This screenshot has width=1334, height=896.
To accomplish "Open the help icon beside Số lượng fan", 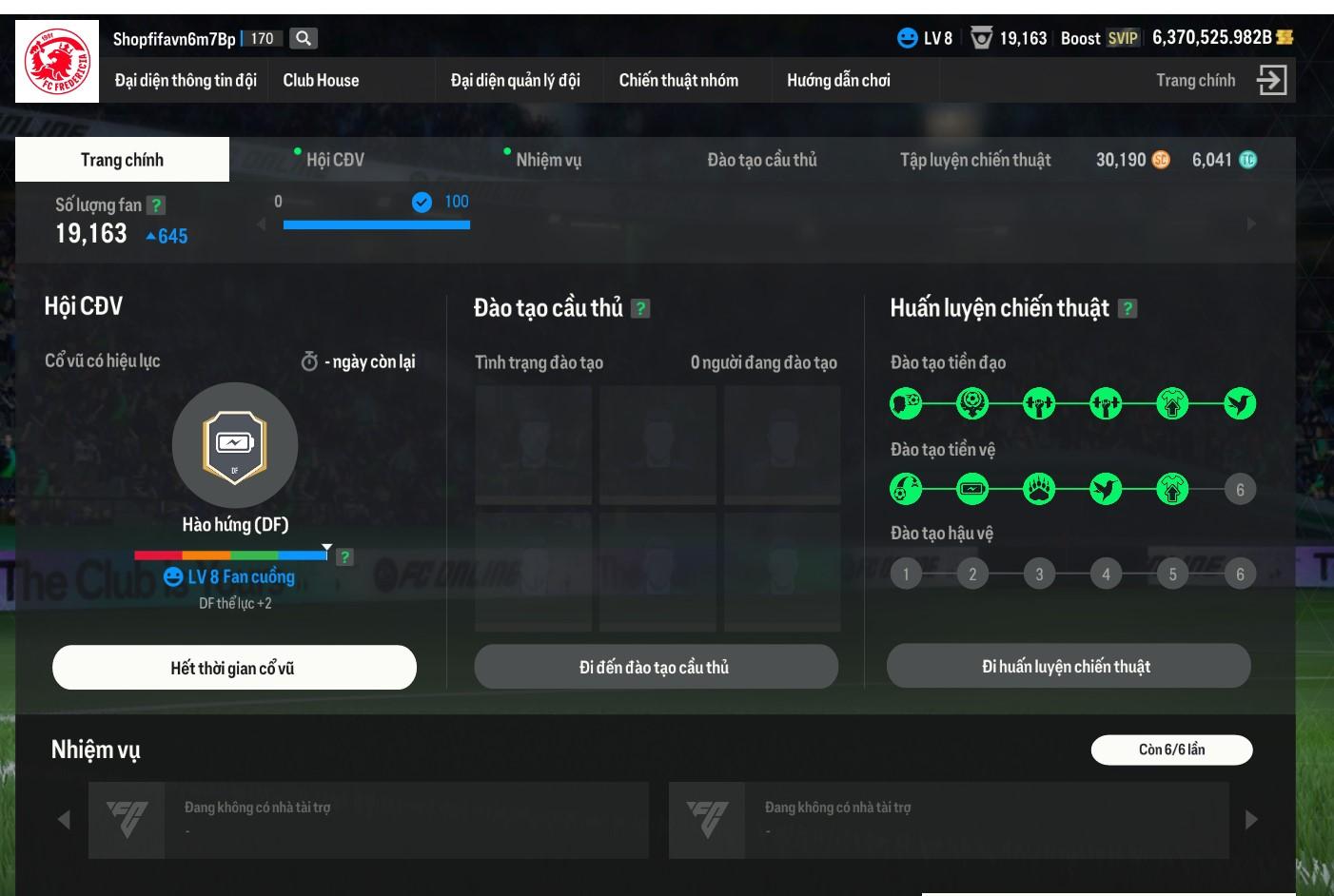I will coord(157,205).
